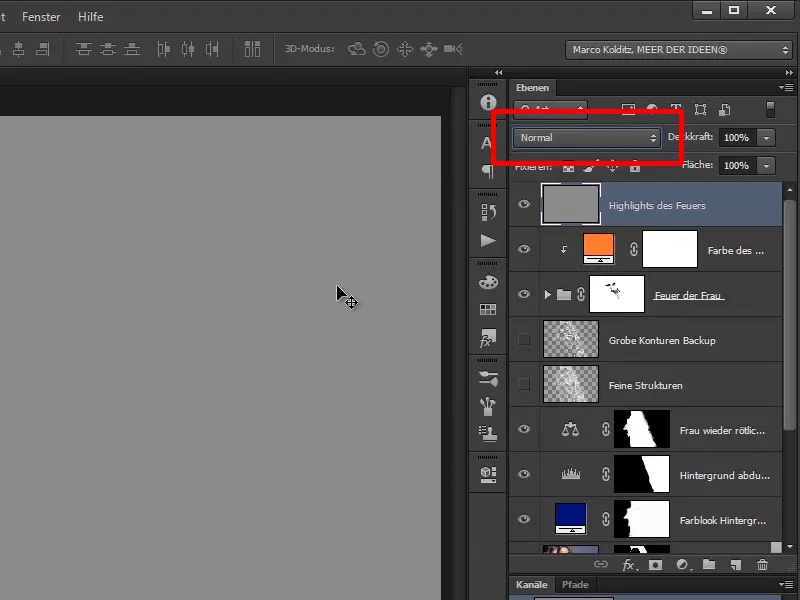800x600 pixels.
Task: Open the Deckkraft slider arrow
Action: [766, 138]
